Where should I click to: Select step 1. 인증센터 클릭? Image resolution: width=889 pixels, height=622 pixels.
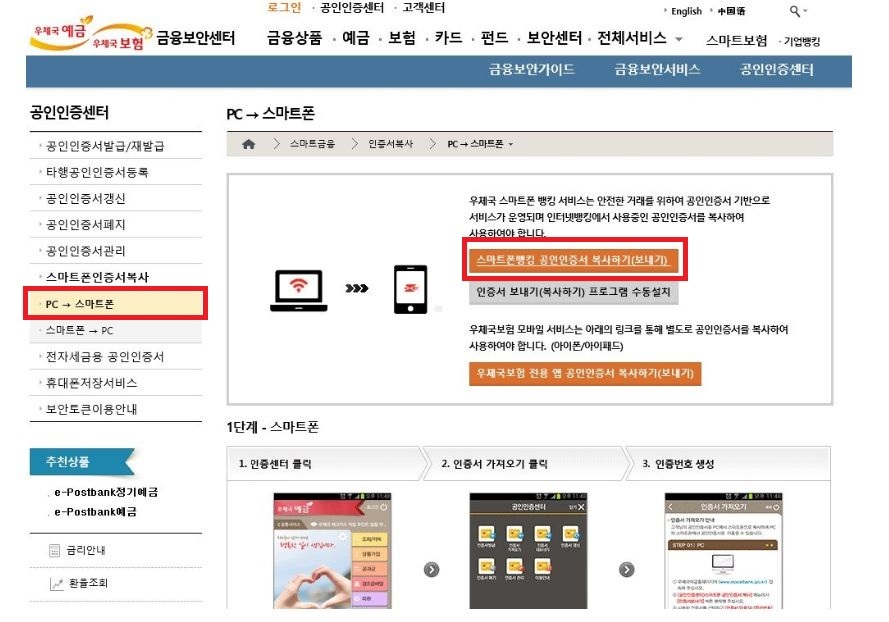[x=326, y=464]
